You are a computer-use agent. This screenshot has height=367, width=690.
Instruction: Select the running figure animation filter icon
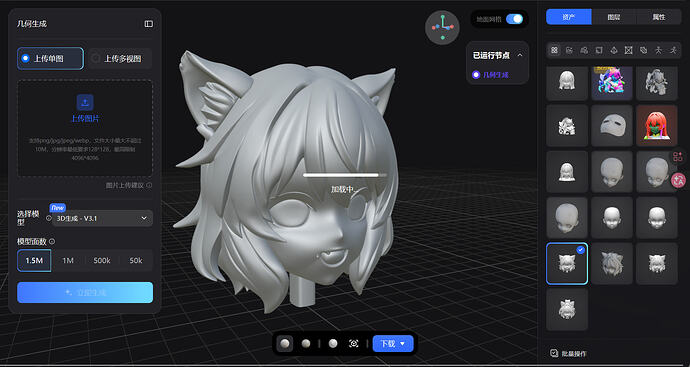click(x=673, y=51)
